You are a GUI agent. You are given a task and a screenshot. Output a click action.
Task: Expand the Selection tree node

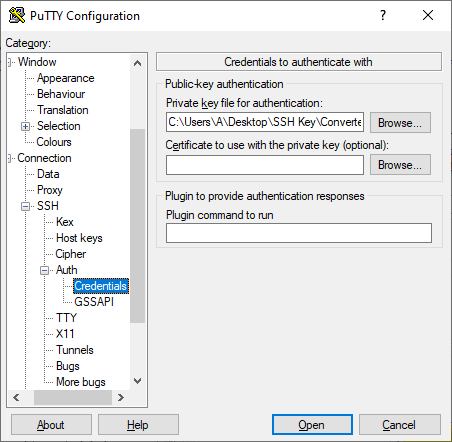tap(25, 126)
